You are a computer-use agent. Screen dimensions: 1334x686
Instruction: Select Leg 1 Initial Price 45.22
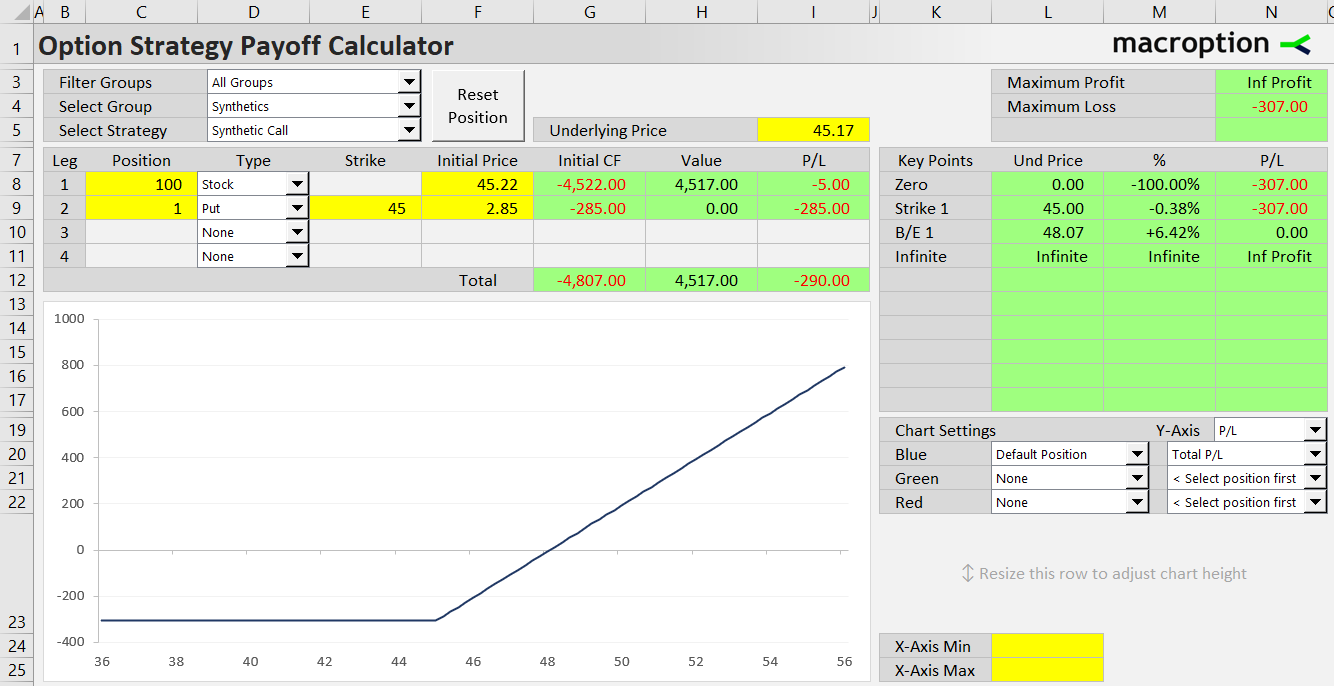(477, 184)
